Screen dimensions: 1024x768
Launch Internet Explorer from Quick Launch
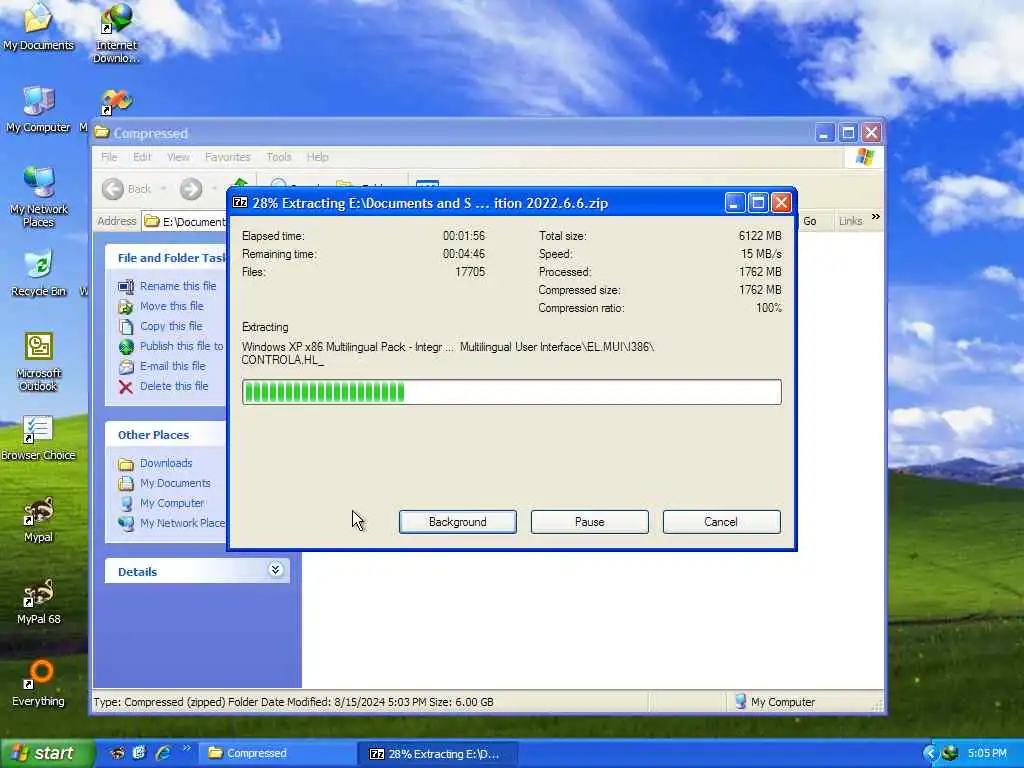(163, 754)
